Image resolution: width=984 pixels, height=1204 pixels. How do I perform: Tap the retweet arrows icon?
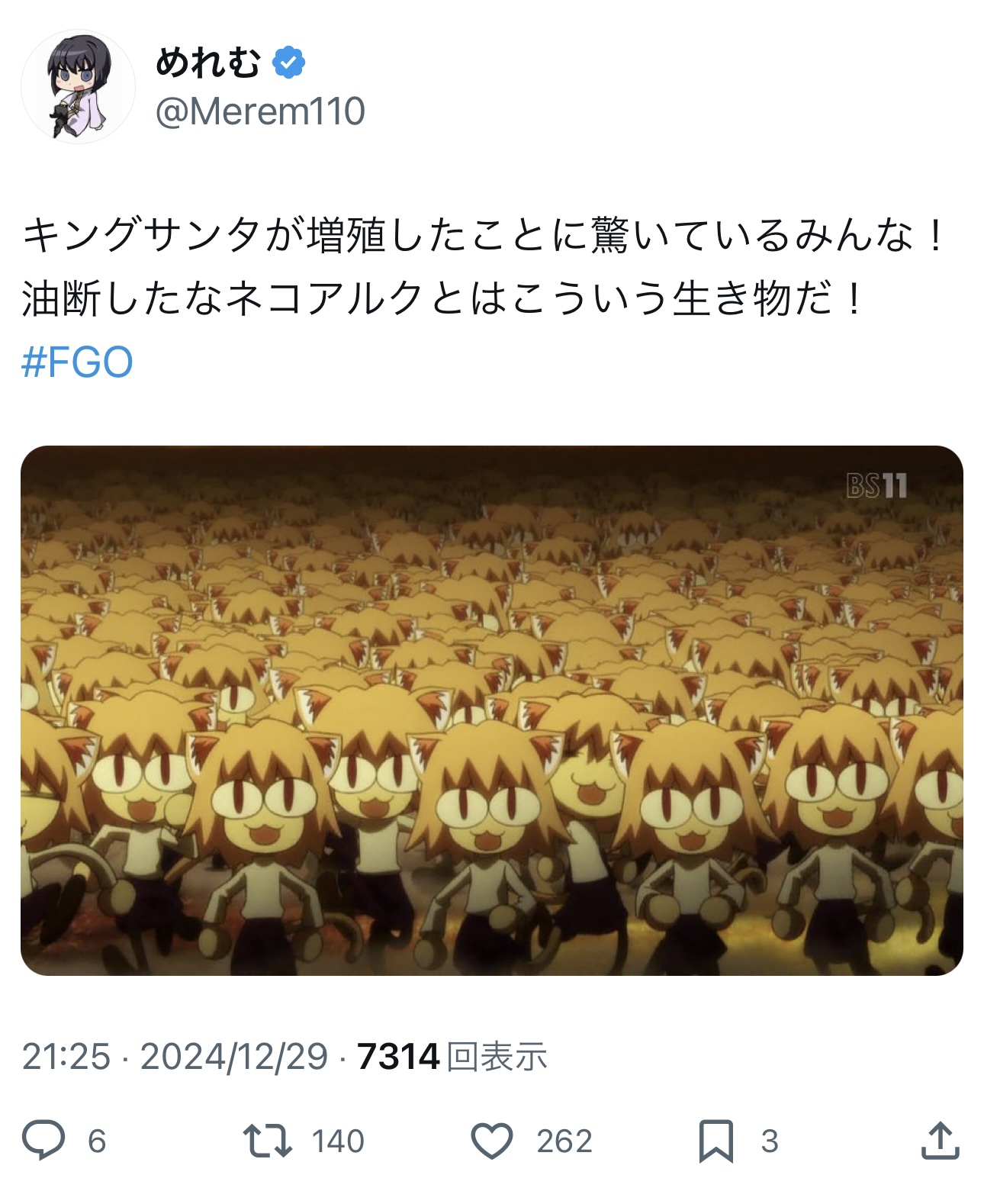pyautogui.click(x=267, y=1141)
